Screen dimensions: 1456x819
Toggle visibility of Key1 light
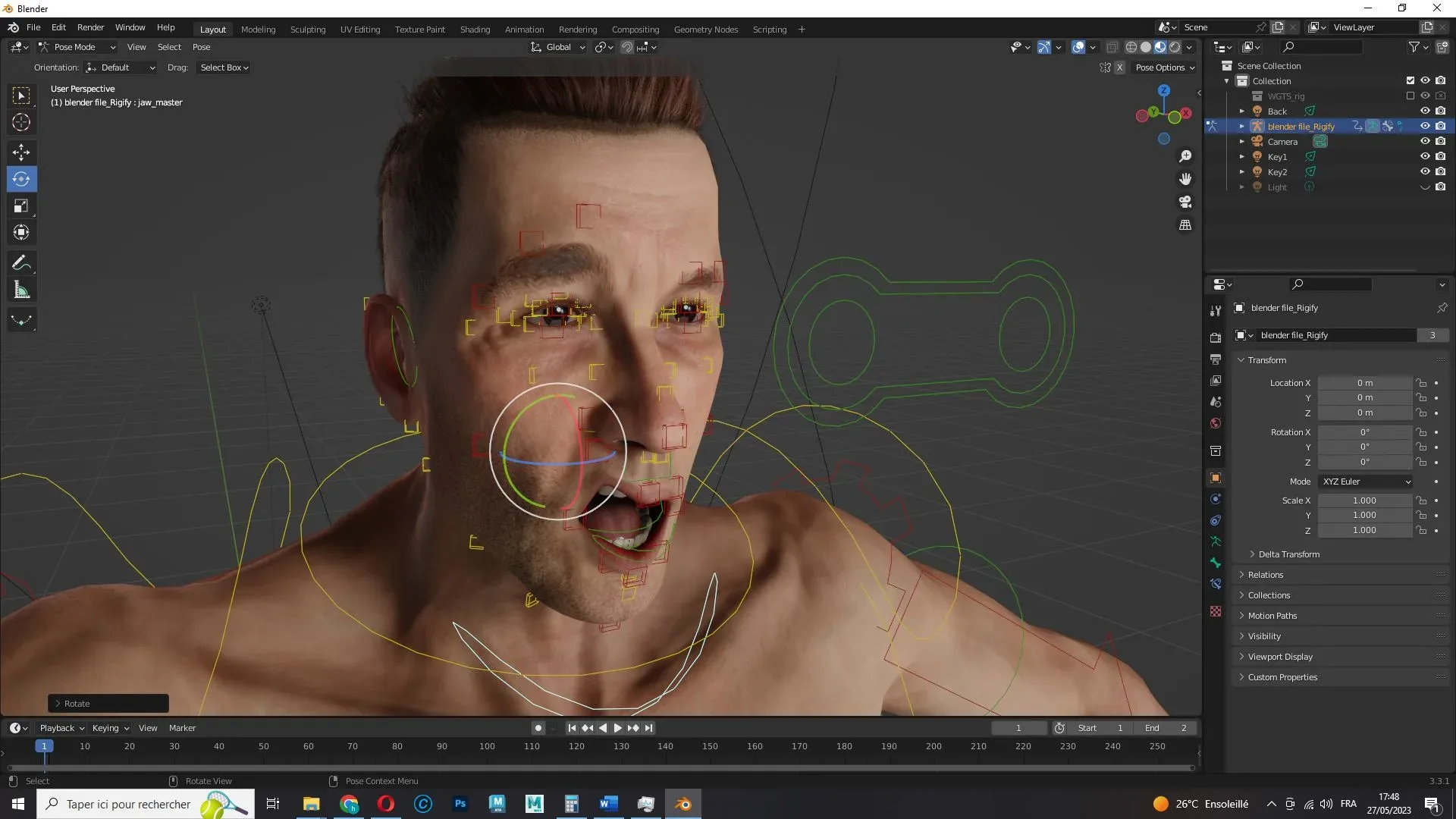pyautogui.click(x=1425, y=157)
